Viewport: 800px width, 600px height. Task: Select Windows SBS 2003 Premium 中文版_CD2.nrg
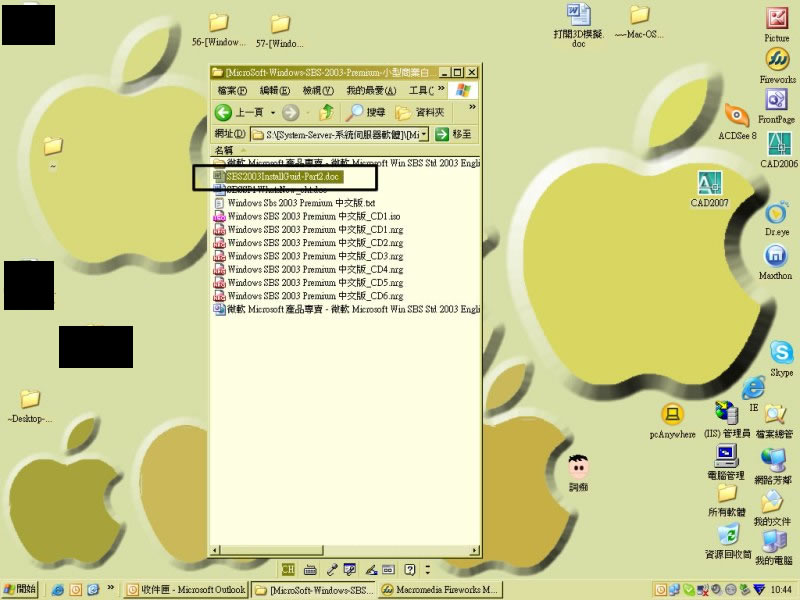308,243
